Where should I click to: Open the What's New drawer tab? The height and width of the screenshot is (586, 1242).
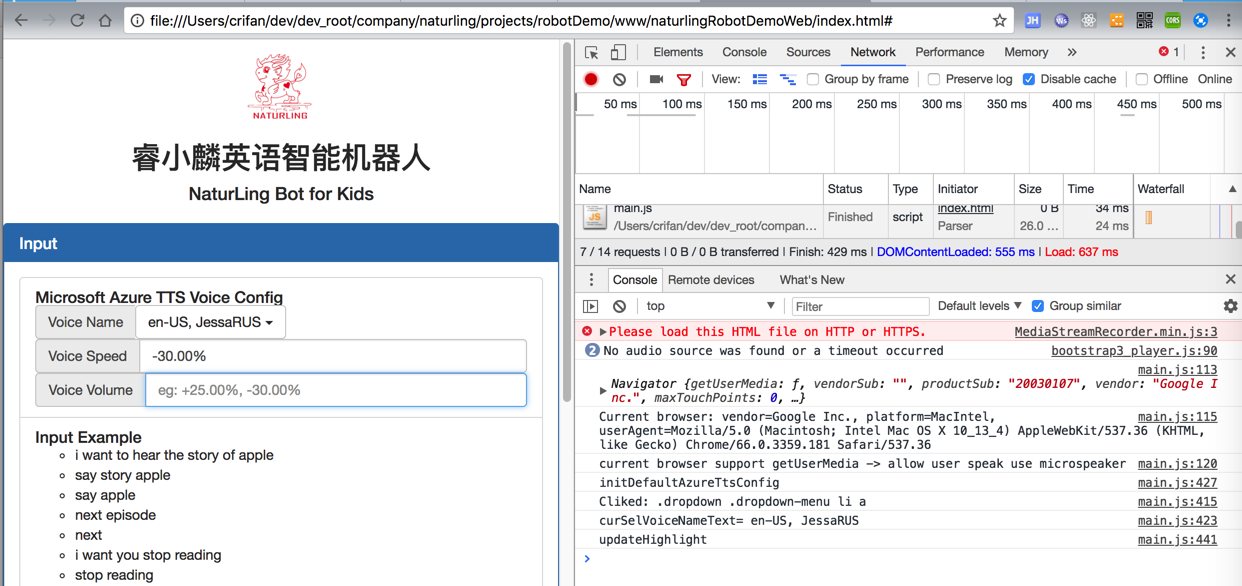[812, 280]
